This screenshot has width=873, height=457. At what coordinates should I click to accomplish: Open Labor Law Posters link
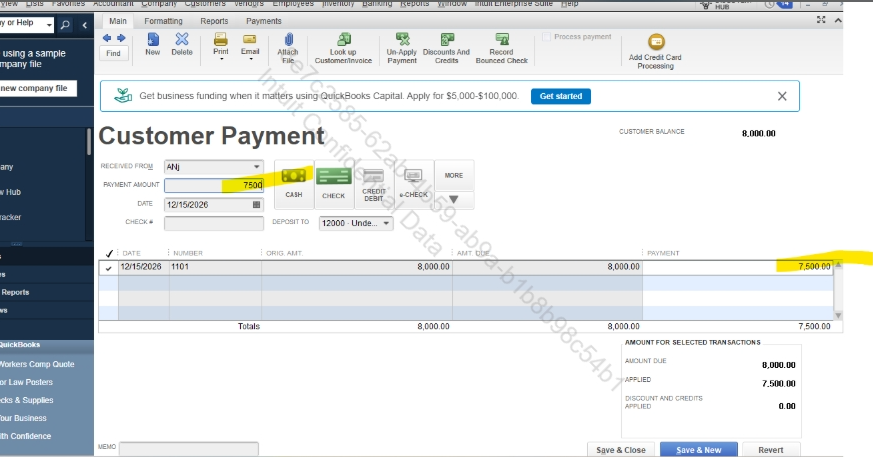26,382
